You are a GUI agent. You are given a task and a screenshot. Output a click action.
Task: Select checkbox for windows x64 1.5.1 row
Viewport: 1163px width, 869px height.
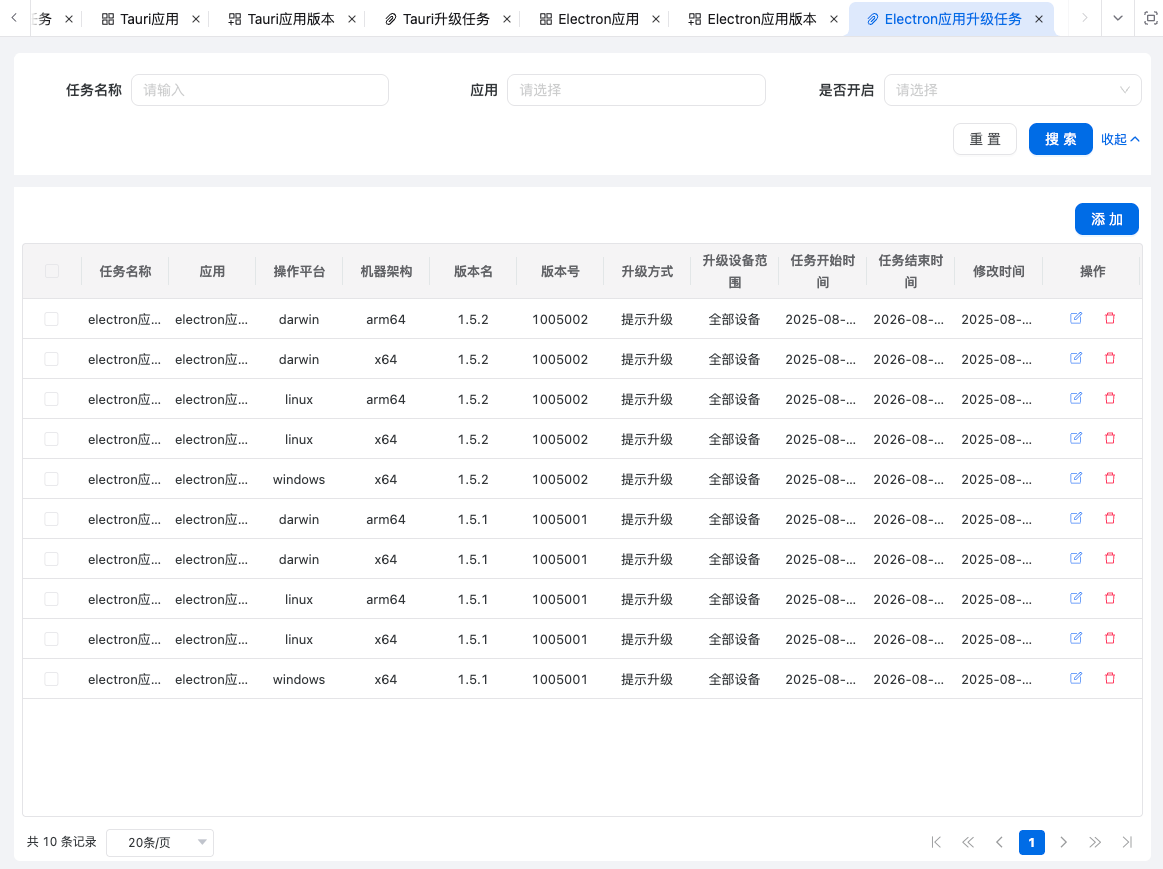point(52,679)
